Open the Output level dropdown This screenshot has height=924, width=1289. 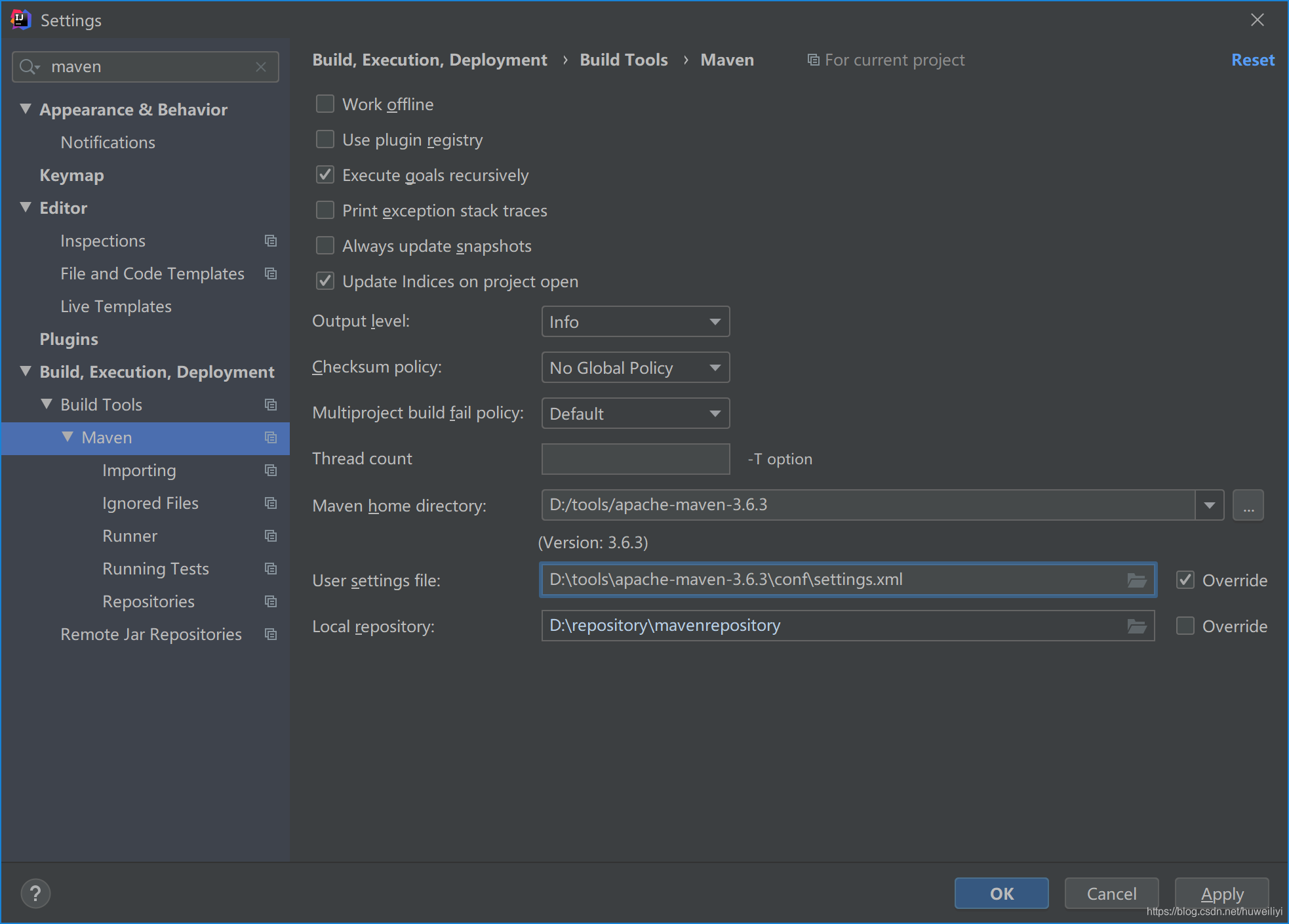[x=635, y=322]
